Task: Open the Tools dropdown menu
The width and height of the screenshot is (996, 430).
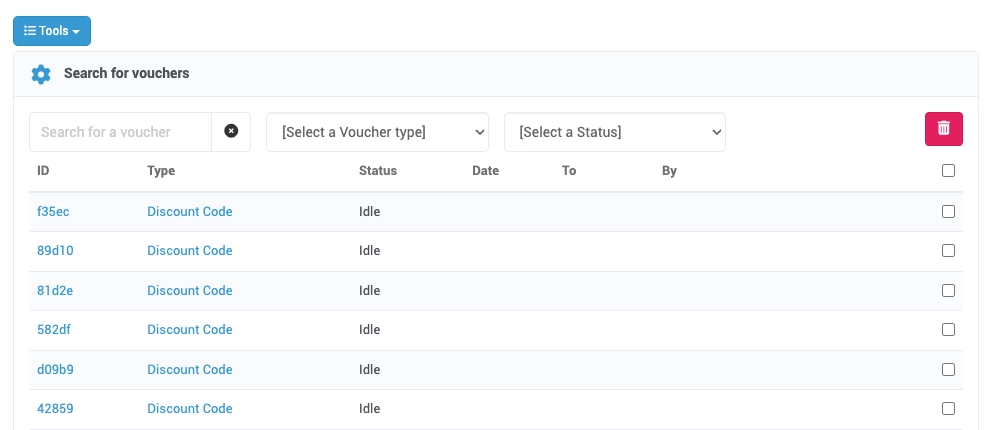Action: pyautogui.click(x=52, y=31)
